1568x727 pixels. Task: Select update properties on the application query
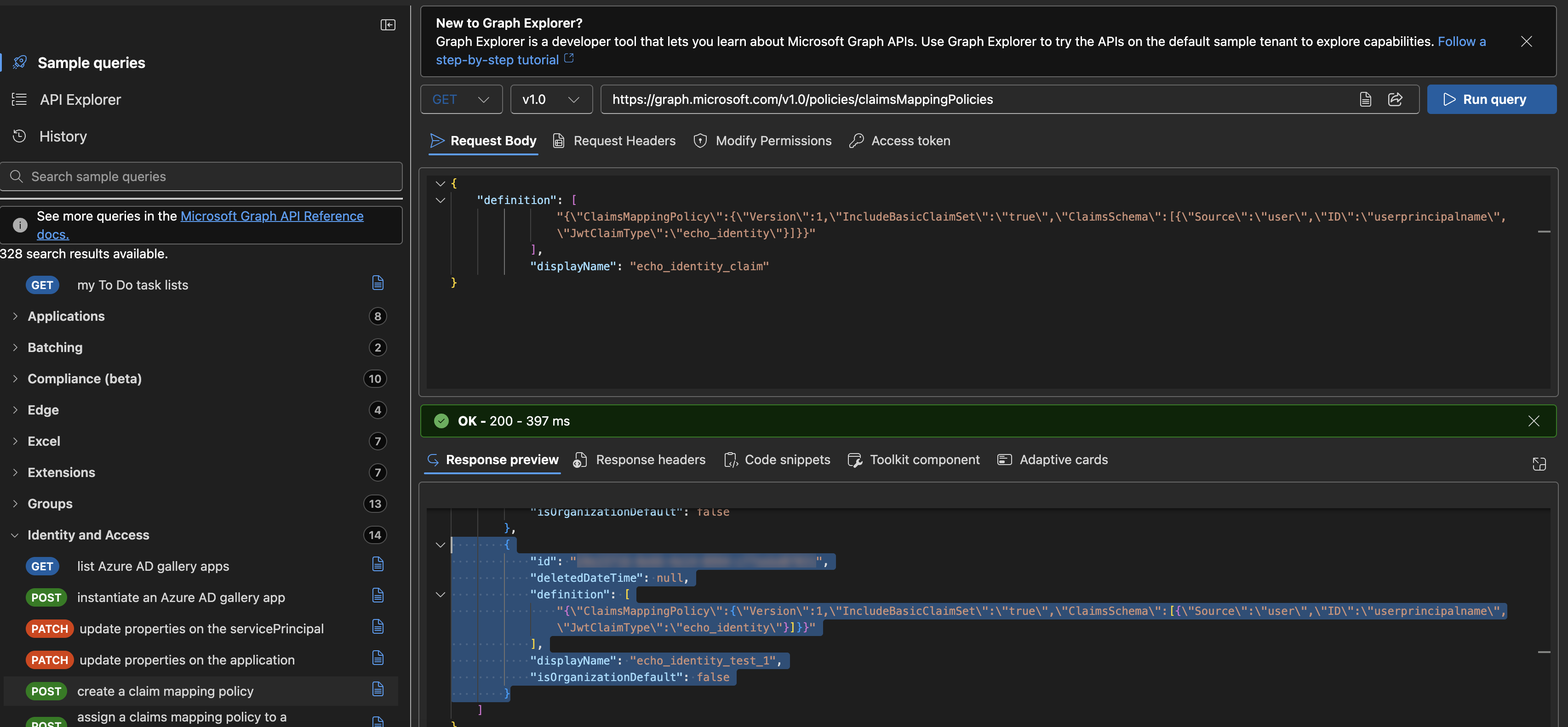[x=187, y=660]
